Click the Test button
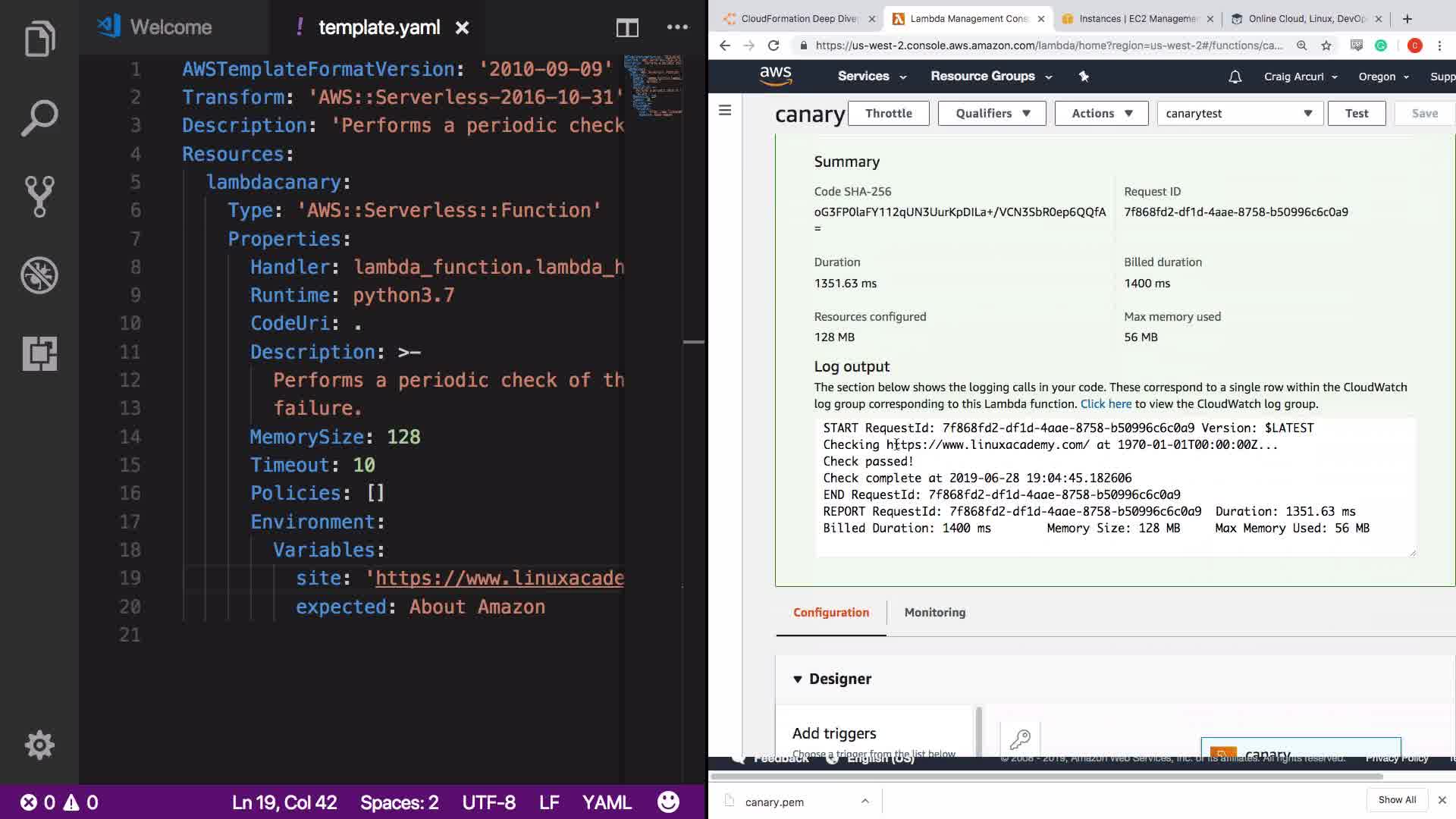The image size is (1456, 819). (x=1356, y=113)
